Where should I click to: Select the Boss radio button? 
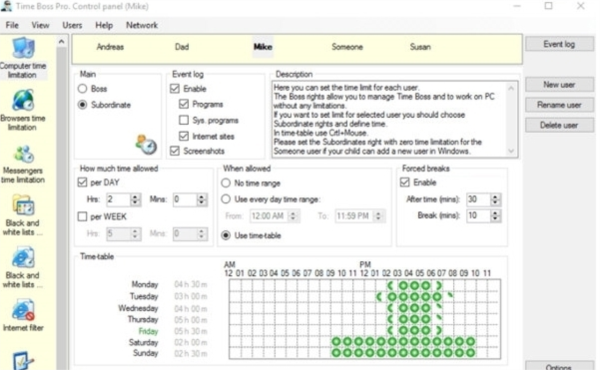[82, 89]
